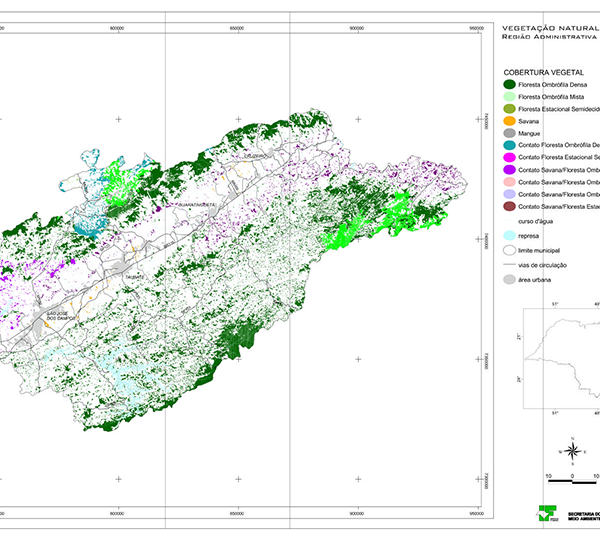Click the Savana legend label
The width and height of the screenshot is (600, 541).
tap(528, 121)
